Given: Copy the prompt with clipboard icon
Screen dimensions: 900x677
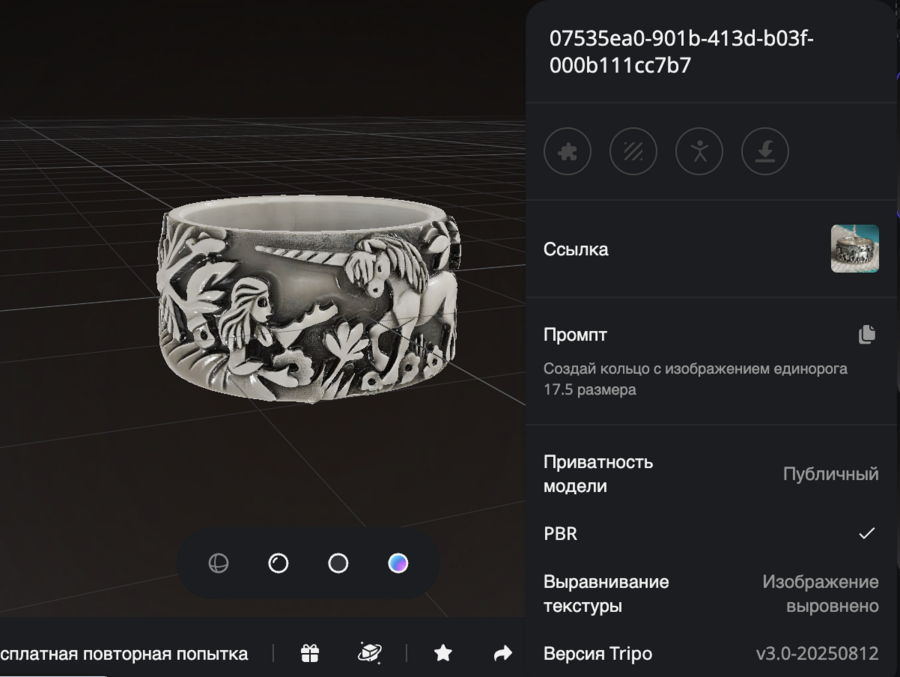Looking at the screenshot, I should click(867, 334).
